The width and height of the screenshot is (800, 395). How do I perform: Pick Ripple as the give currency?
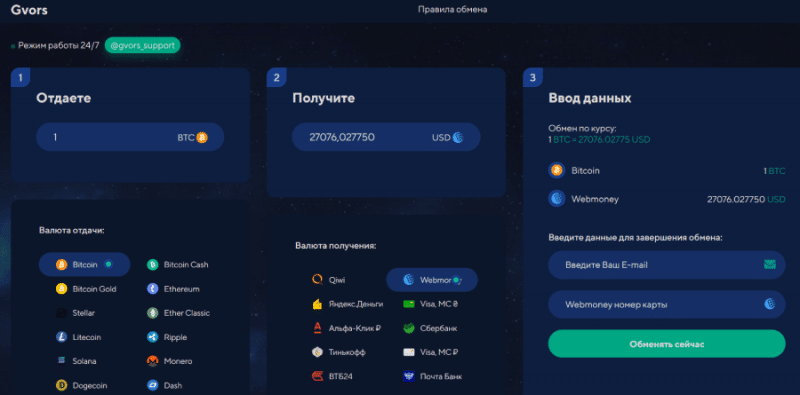pyautogui.click(x=167, y=337)
